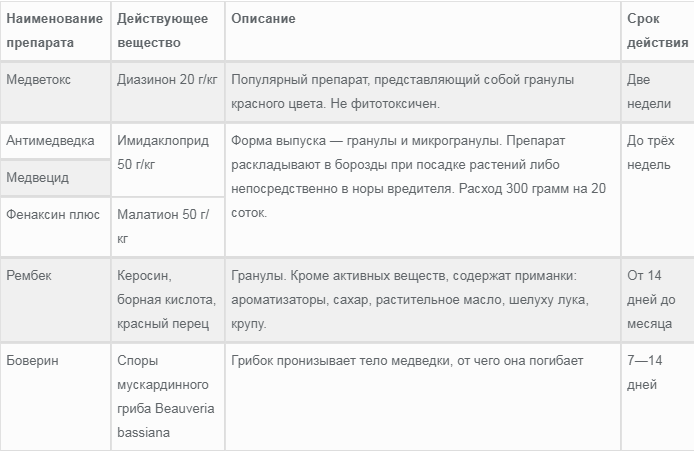This screenshot has height=452, width=694.
Task: Click the 'Фенаксин плюс' product cell
Action: click(53, 214)
